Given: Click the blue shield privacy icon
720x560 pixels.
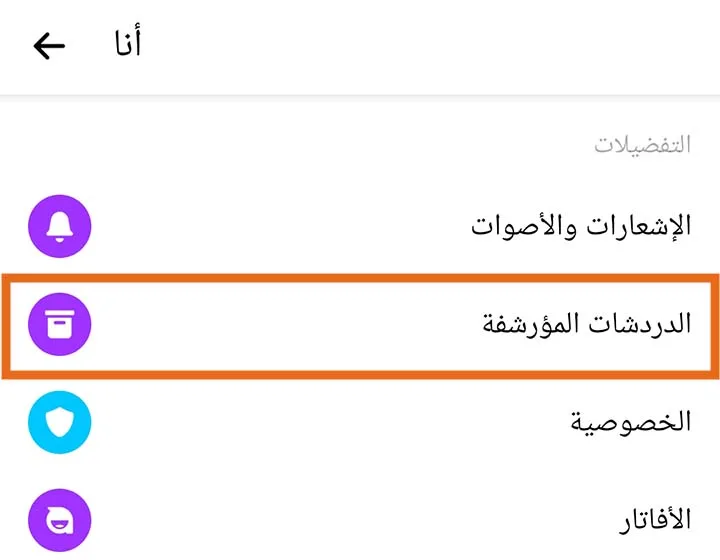Looking at the screenshot, I should 59,421.
